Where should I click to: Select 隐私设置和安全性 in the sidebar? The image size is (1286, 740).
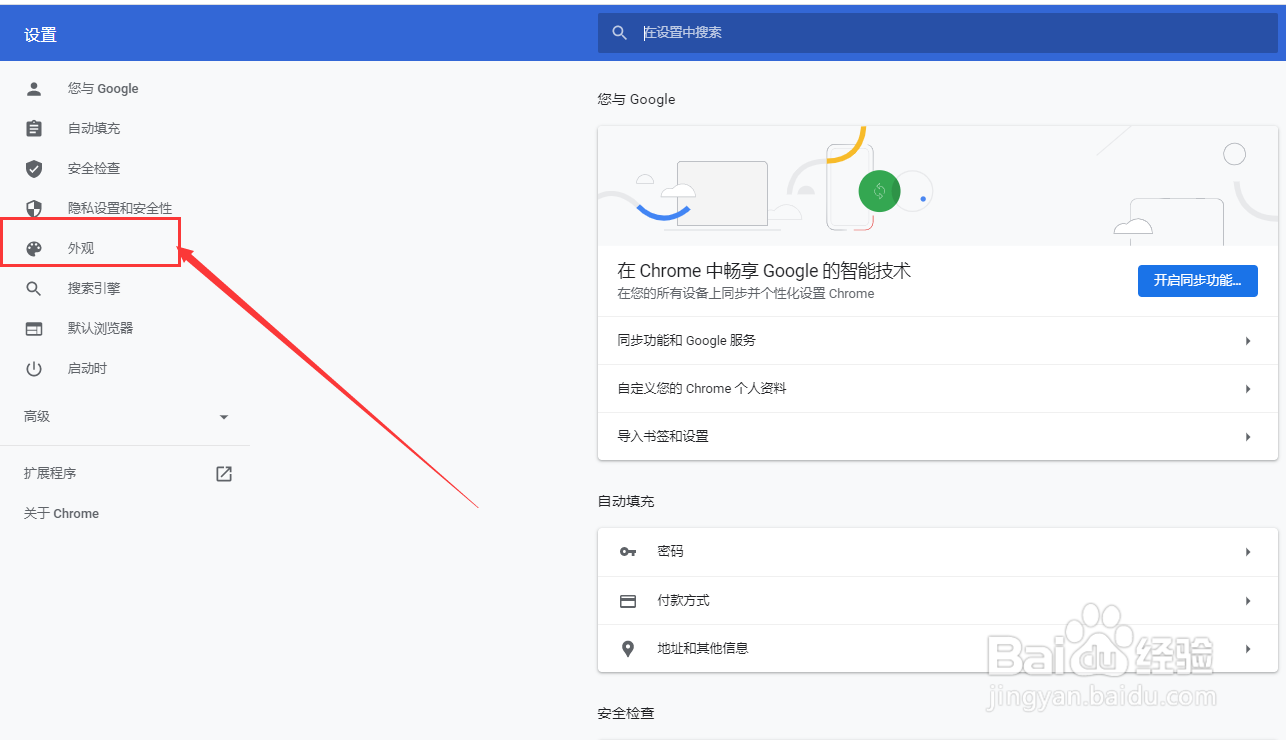[x=120, y=208]
